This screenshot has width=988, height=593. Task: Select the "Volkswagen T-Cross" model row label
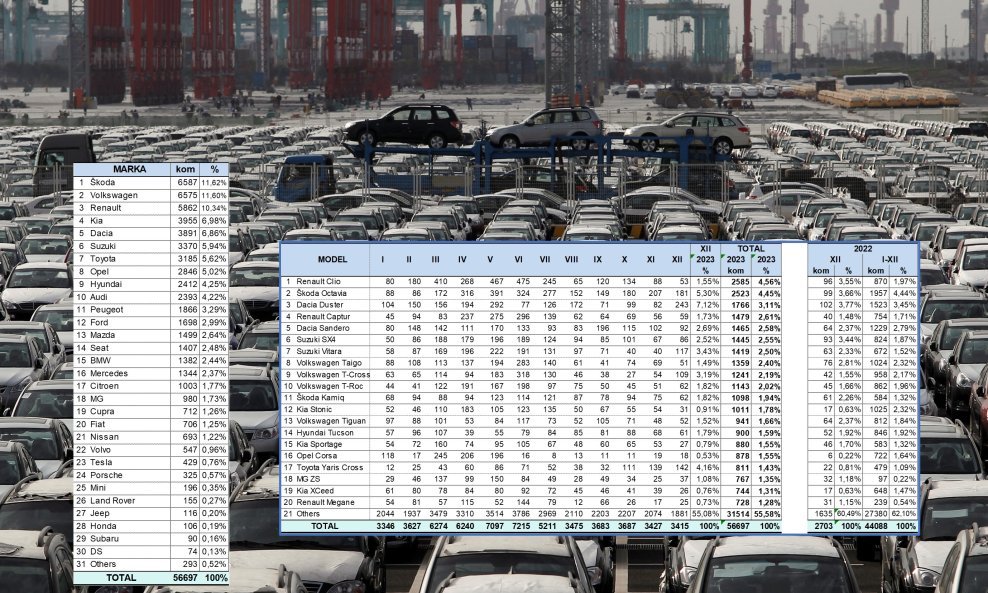coord(333,374)
